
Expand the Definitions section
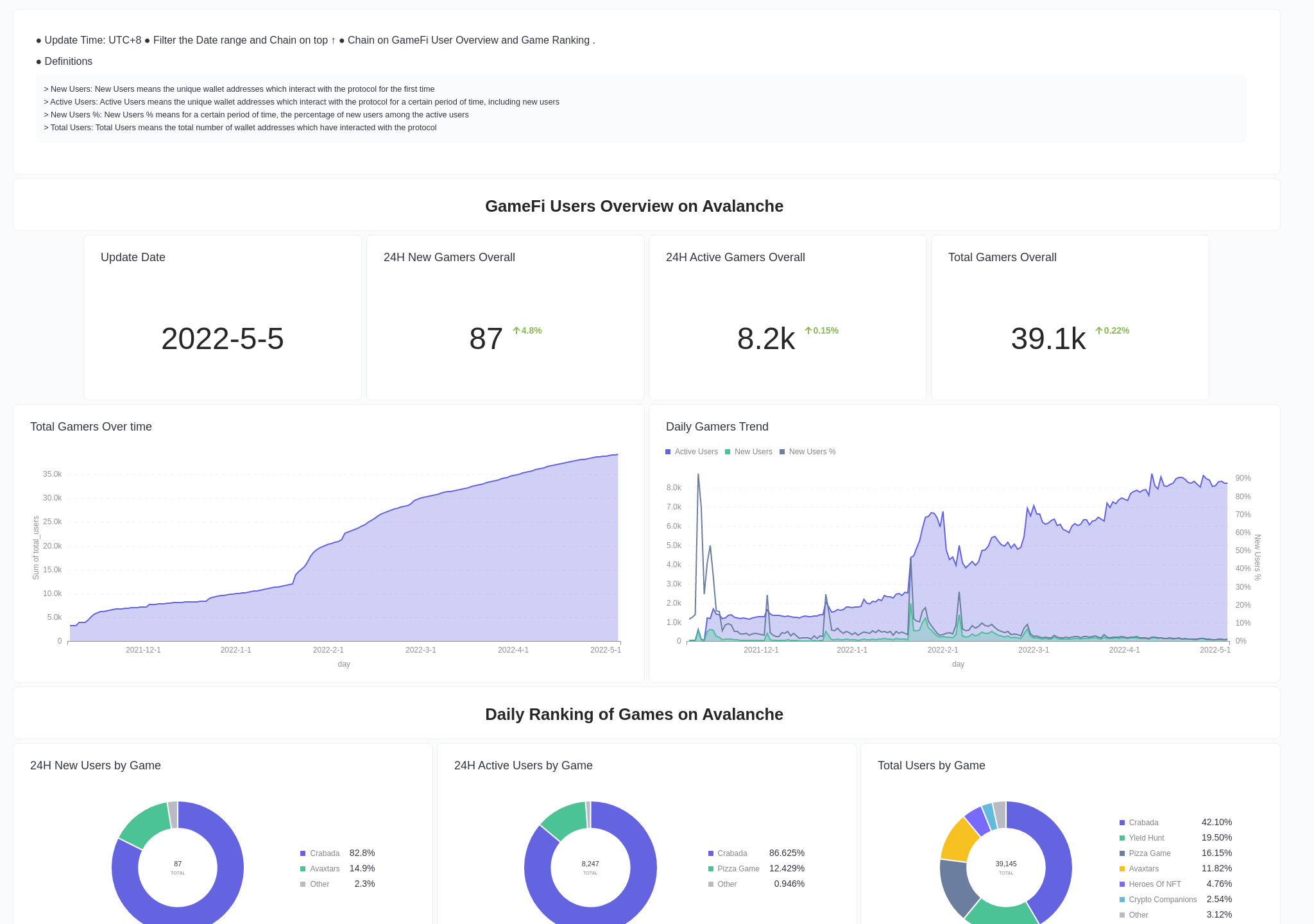[68, 61]
